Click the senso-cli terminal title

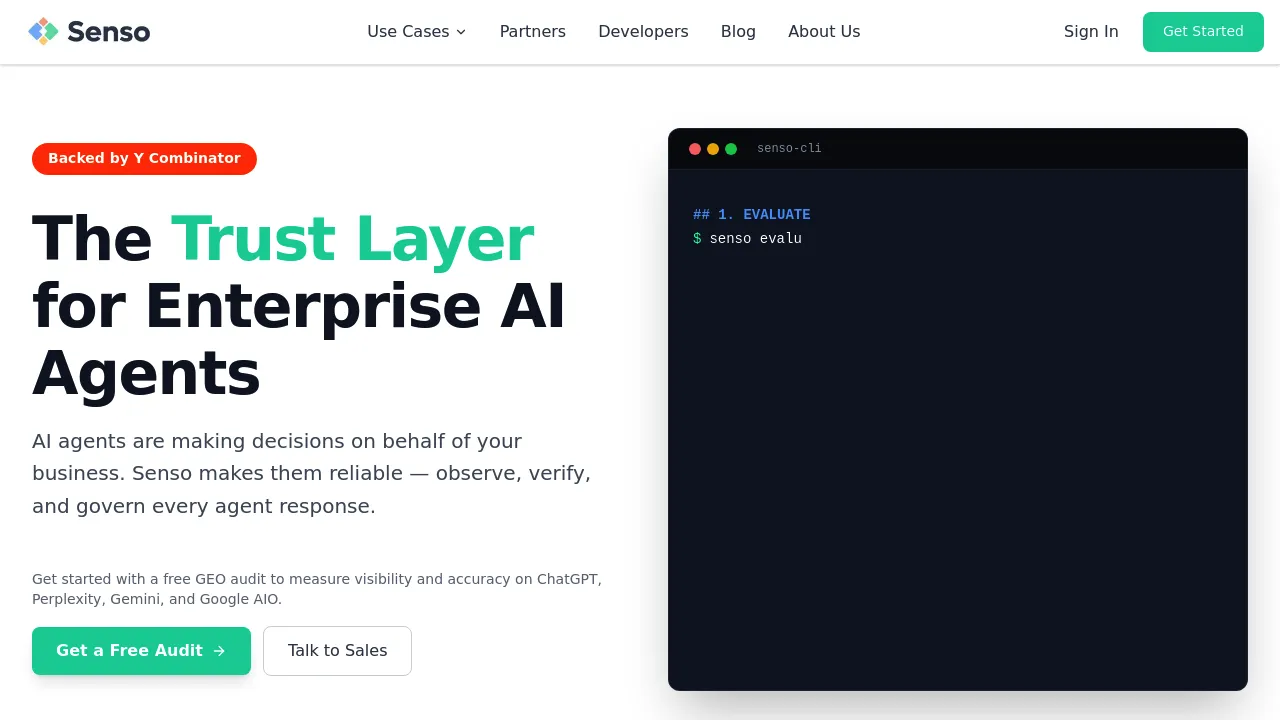789,149
